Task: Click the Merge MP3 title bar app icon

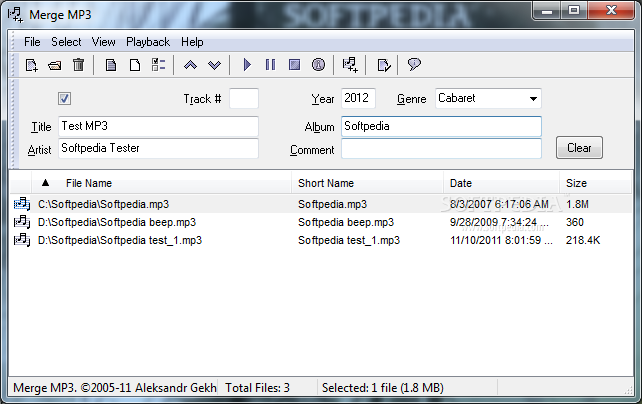Action: tap(16, 14)
